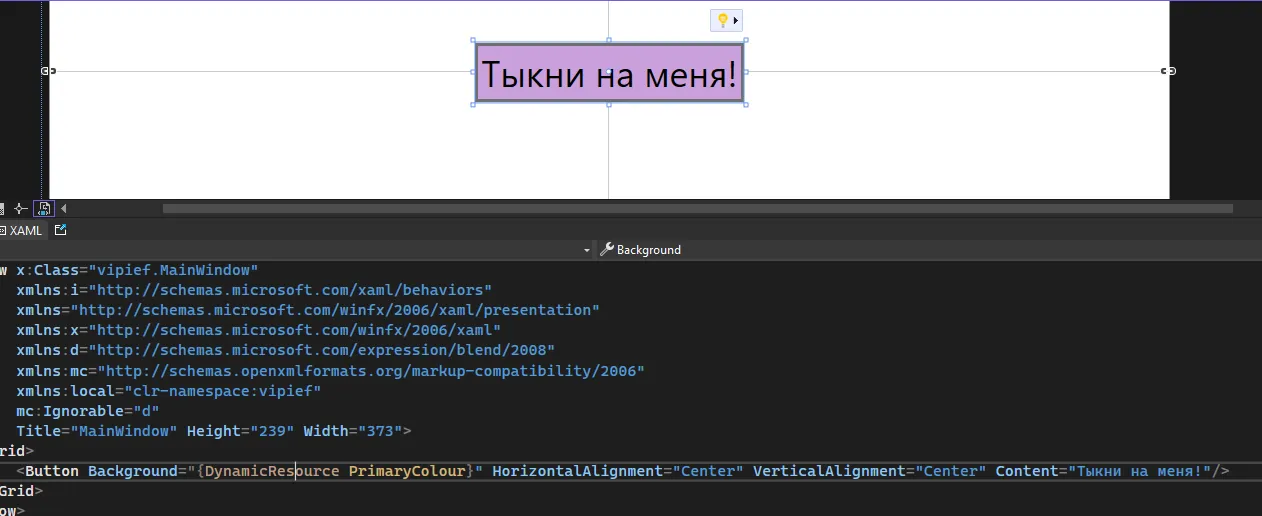Toggle snap to snaplines crosshair icon
The height and width of the screenshot is (516, 1262).
(x=19, y=208)
